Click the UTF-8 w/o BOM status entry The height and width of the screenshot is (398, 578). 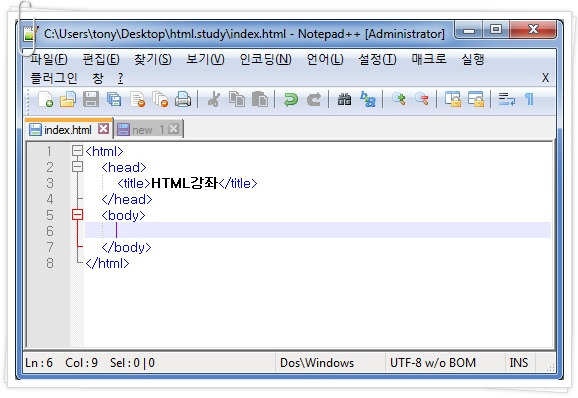[433, 363]
